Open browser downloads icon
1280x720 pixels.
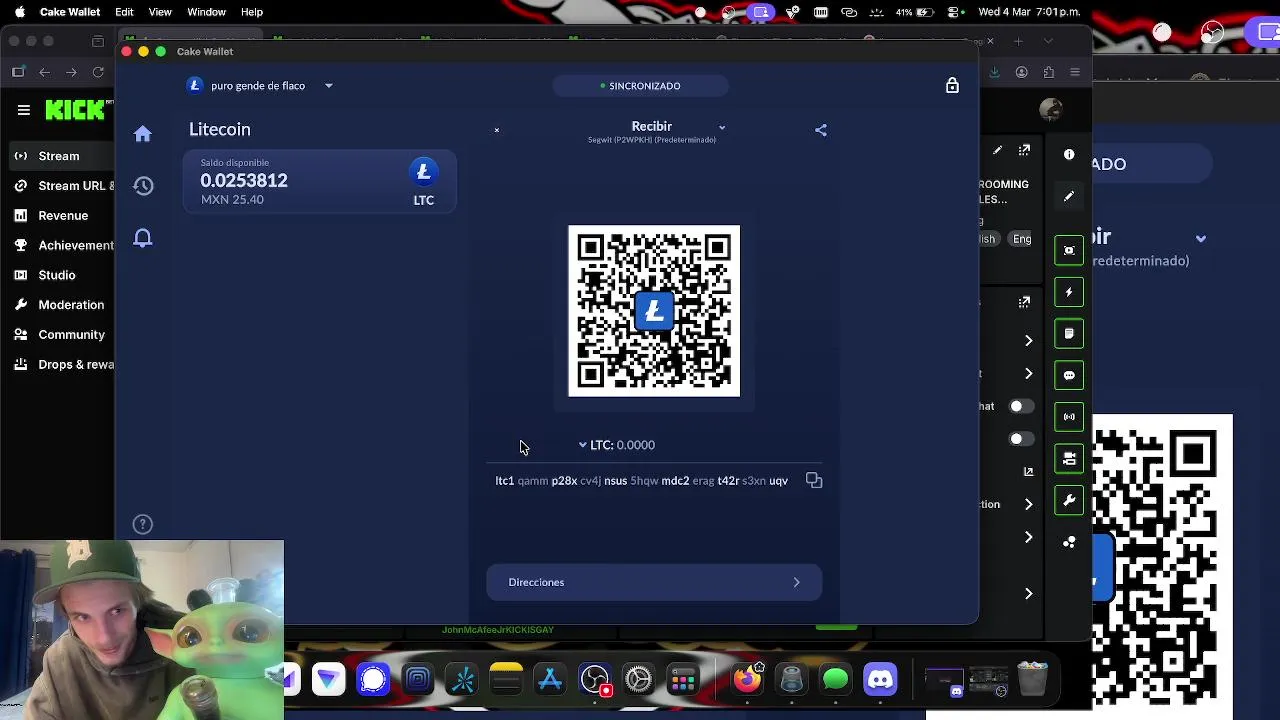click(995, 72)
